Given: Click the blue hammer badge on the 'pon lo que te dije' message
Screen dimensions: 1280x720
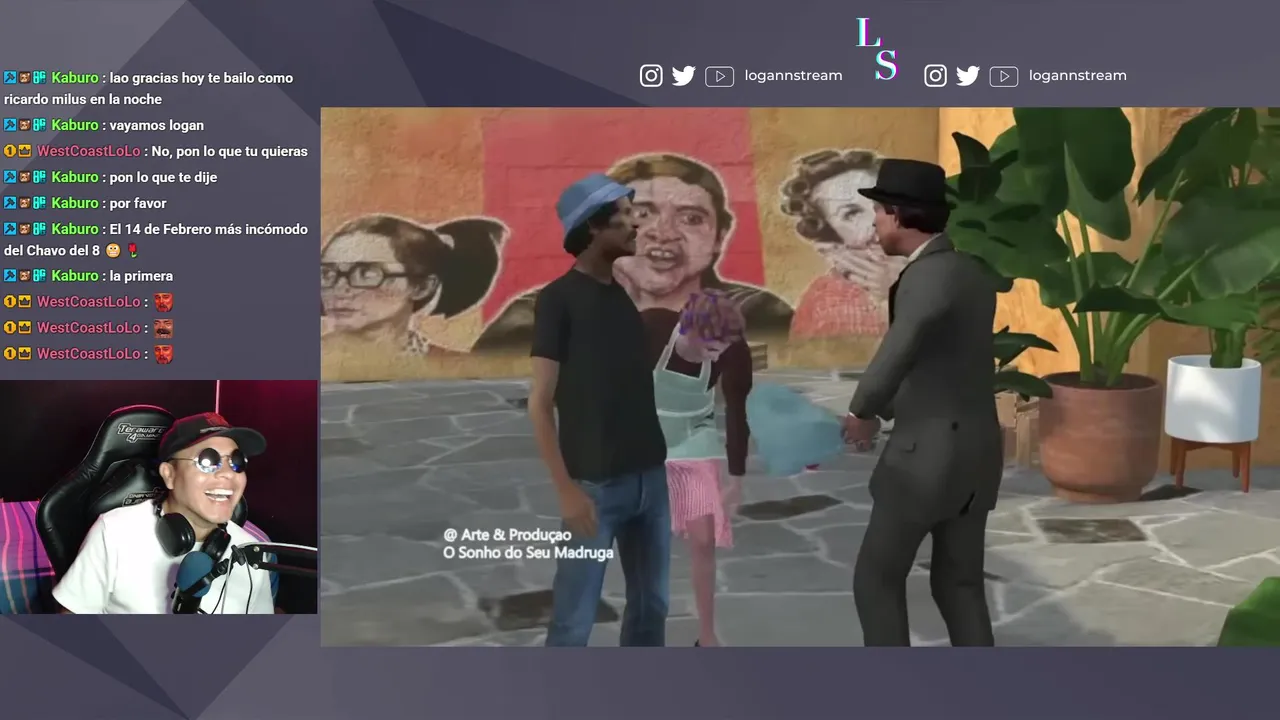Looking at the screenshot, I should (10, 177).
